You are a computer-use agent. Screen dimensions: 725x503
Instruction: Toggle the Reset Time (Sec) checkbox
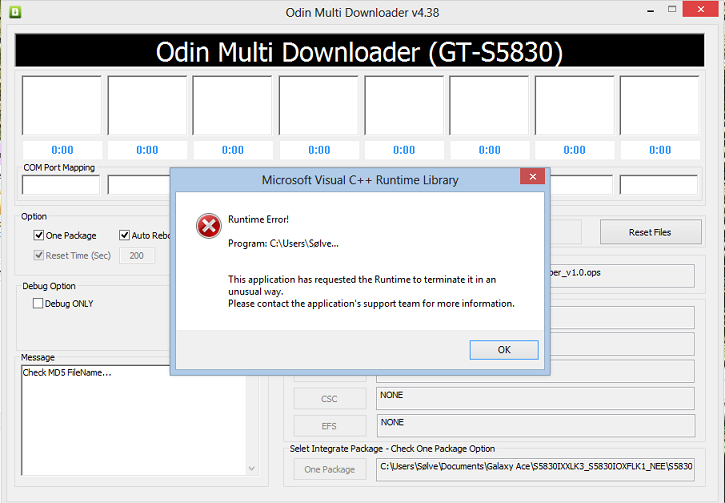point(39,255)
